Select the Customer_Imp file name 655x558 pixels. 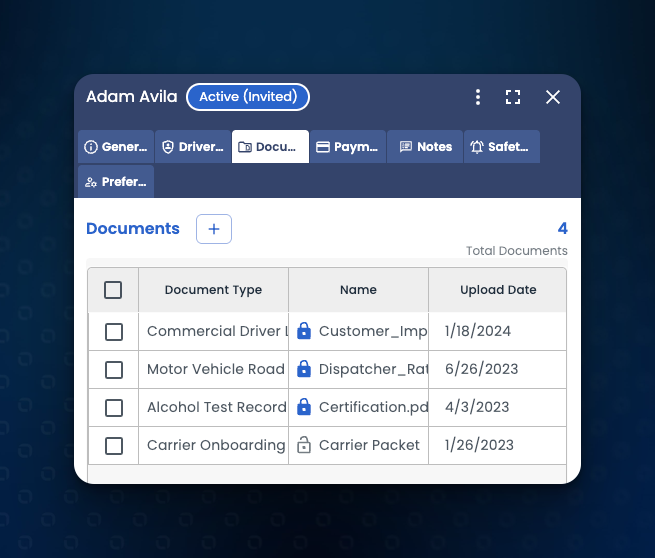(373, 331)
